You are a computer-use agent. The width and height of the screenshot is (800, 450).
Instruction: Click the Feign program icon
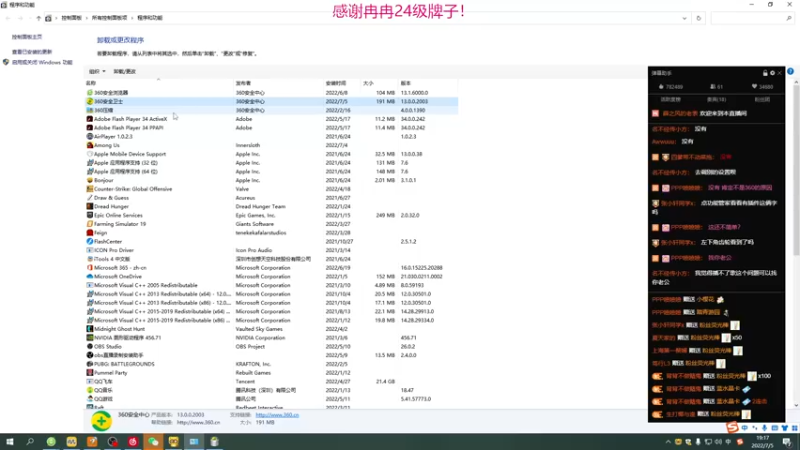coord(90,233)
